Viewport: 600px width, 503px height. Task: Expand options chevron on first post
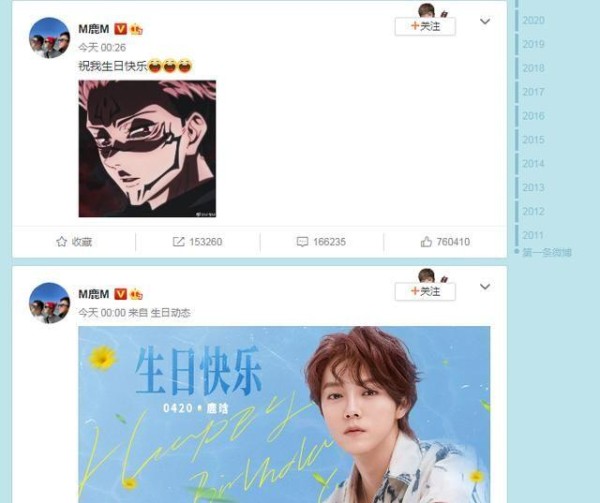click(x=485, y=21)
